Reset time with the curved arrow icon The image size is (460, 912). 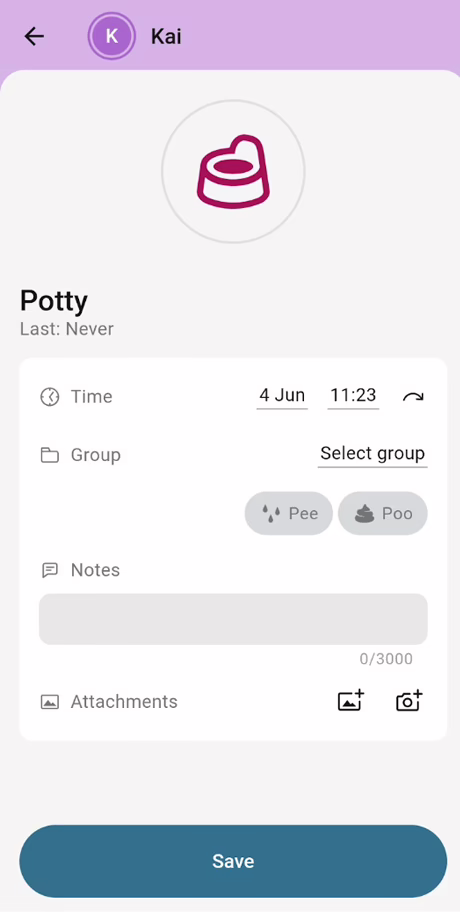[x=413, y=397]
